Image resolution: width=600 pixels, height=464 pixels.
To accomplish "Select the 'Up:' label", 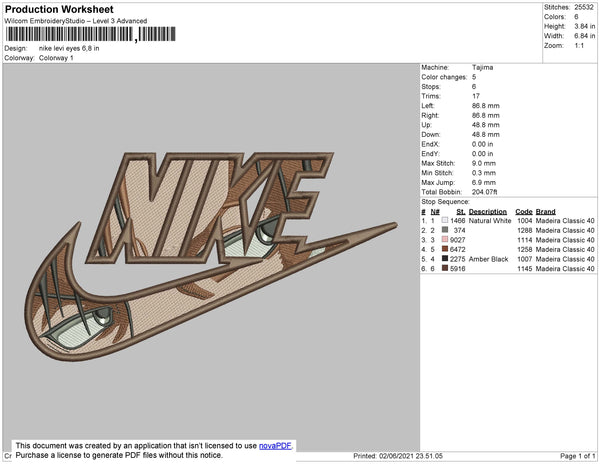I will tap(426, 125).
